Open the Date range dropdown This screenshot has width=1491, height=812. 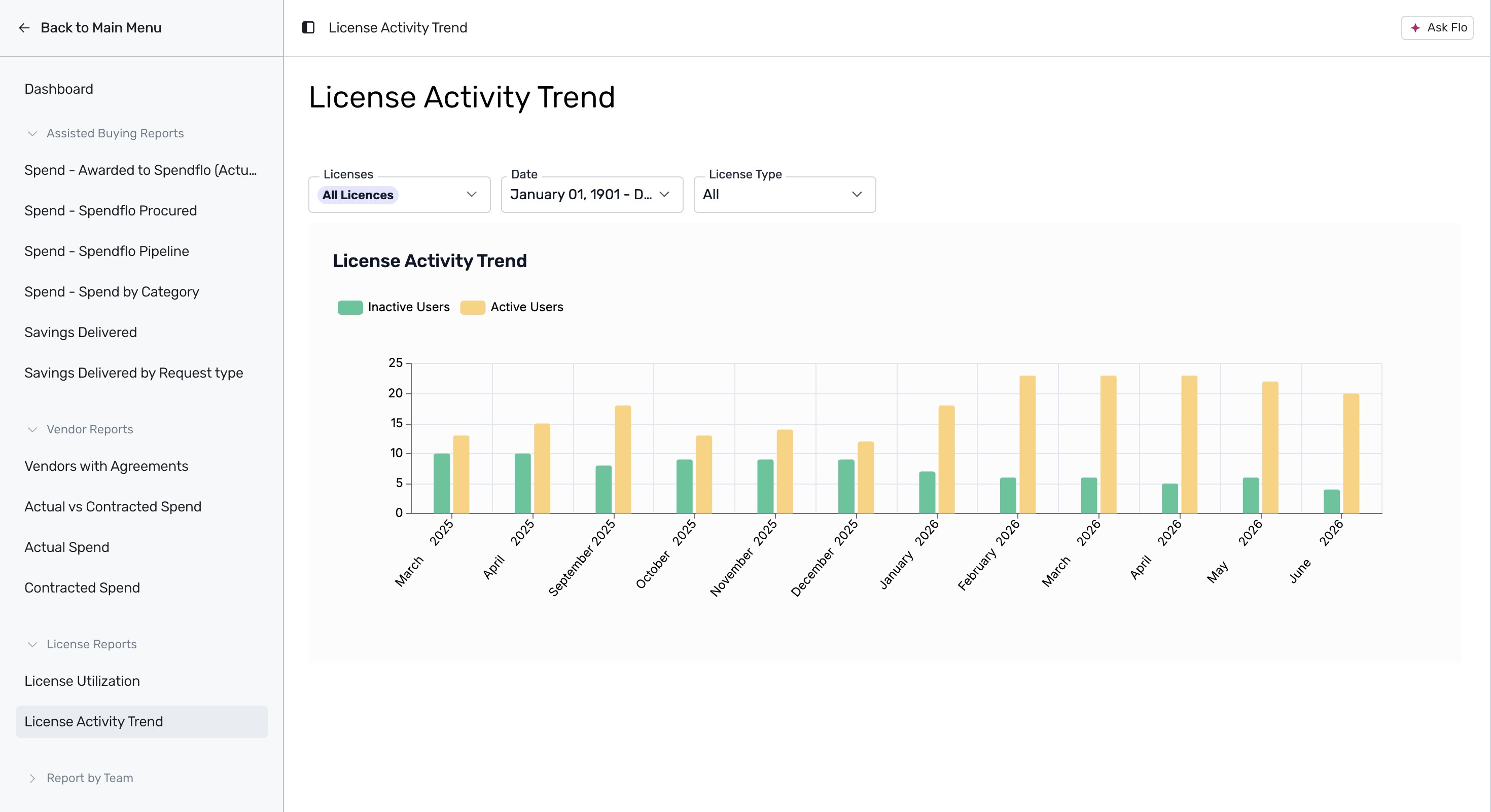coord(592,194)
